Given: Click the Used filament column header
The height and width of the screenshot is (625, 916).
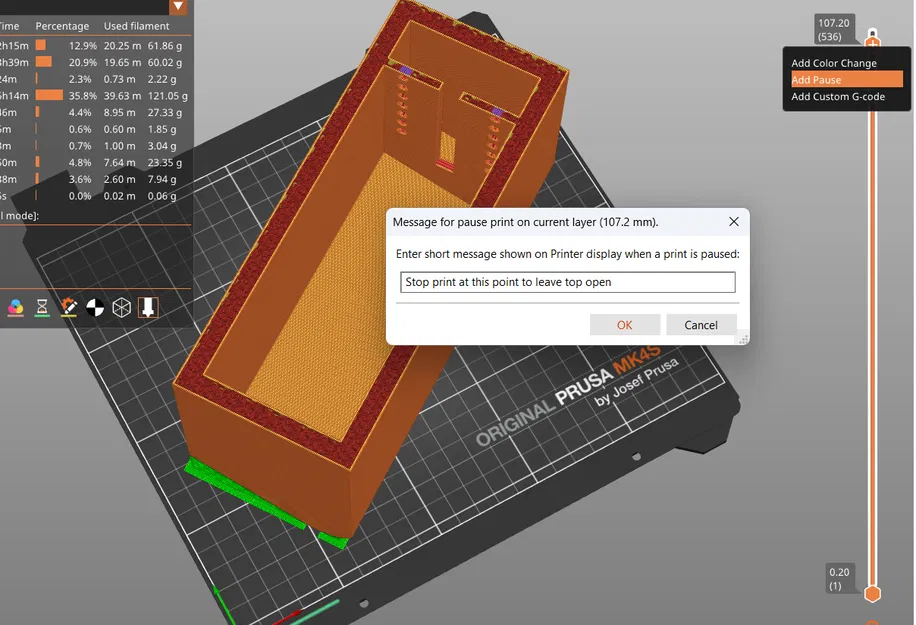Looking at the screenshot, I should (x=136, y=26).
